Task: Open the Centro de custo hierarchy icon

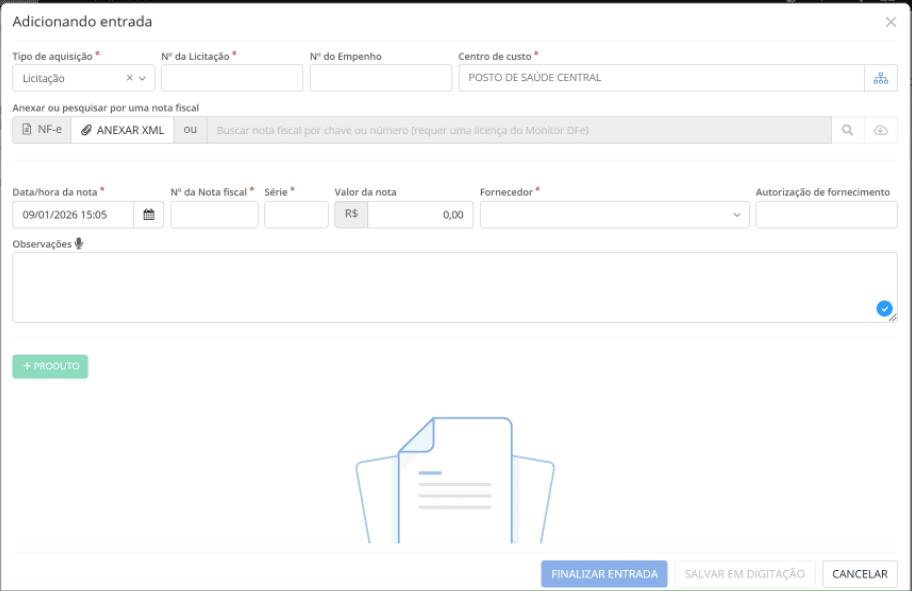Action: coord(881,78)
